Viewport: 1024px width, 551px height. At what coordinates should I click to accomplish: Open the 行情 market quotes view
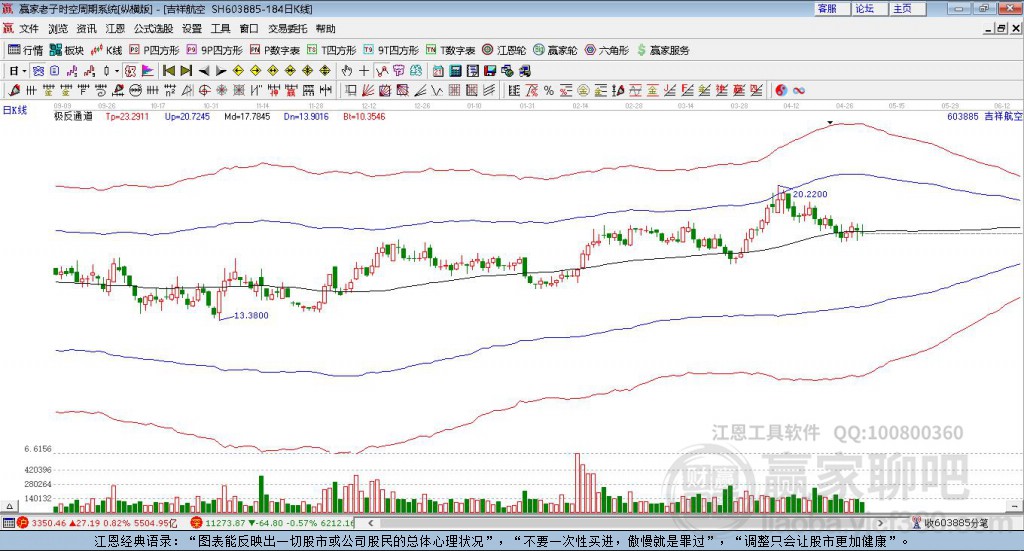(25, 50)
